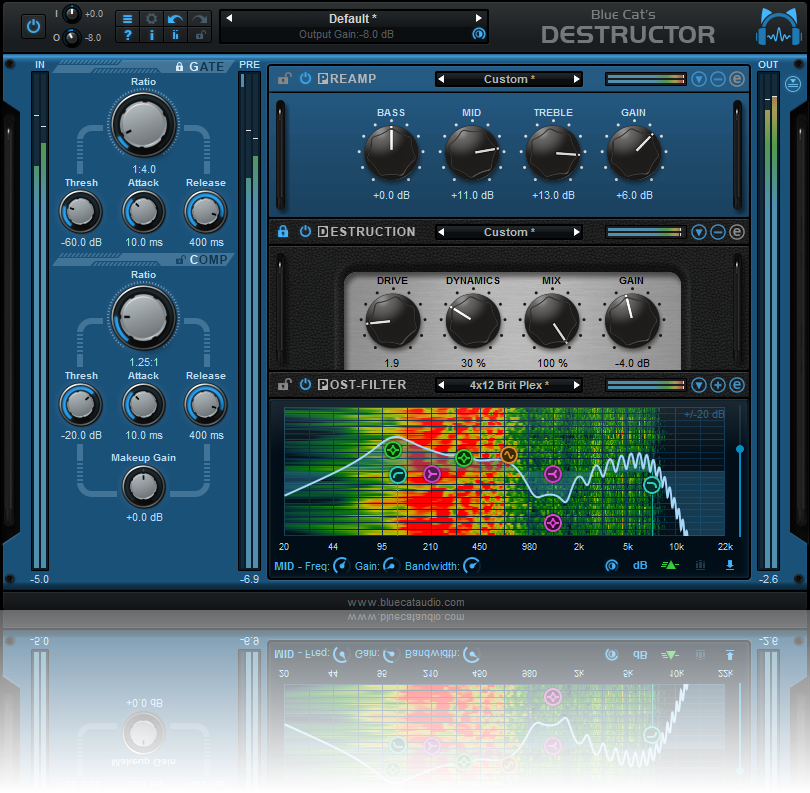Click the MIX knob at 100 %
Screen dimensions: 810x793
pyautogui.click(x=552, y=320)
